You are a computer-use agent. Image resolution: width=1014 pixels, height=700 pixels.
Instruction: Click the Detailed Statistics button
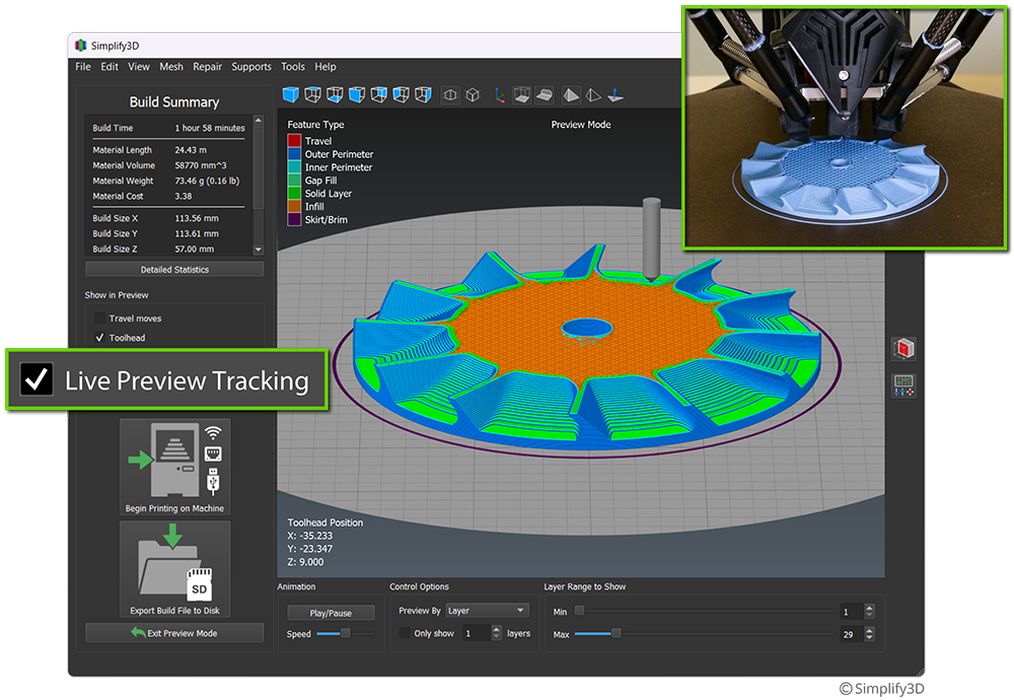(175, 270)
